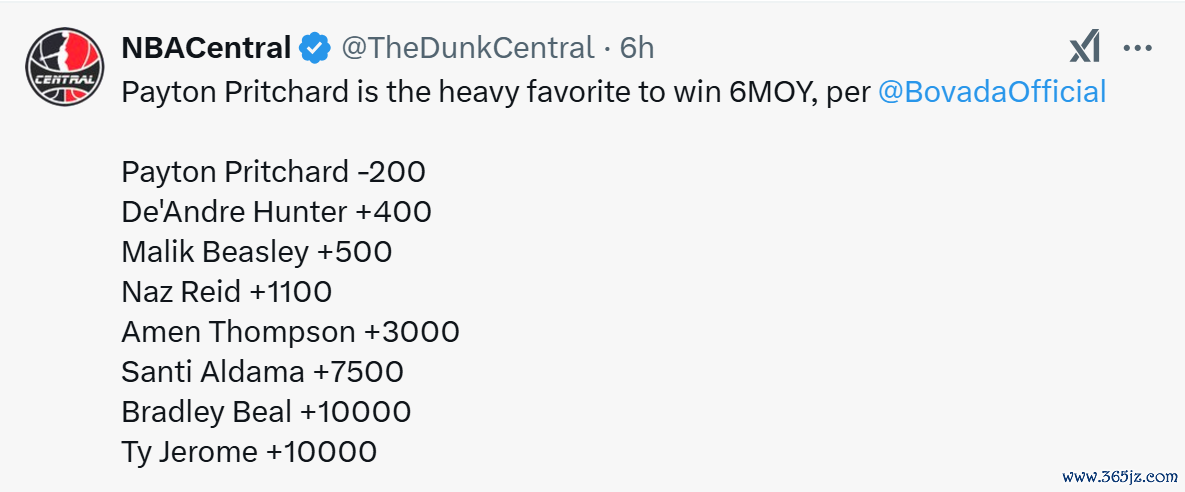Select the Malik Beasley +500 line
Screen dimensions: 1185x492
pyautogui.click(x=257, y=252)
